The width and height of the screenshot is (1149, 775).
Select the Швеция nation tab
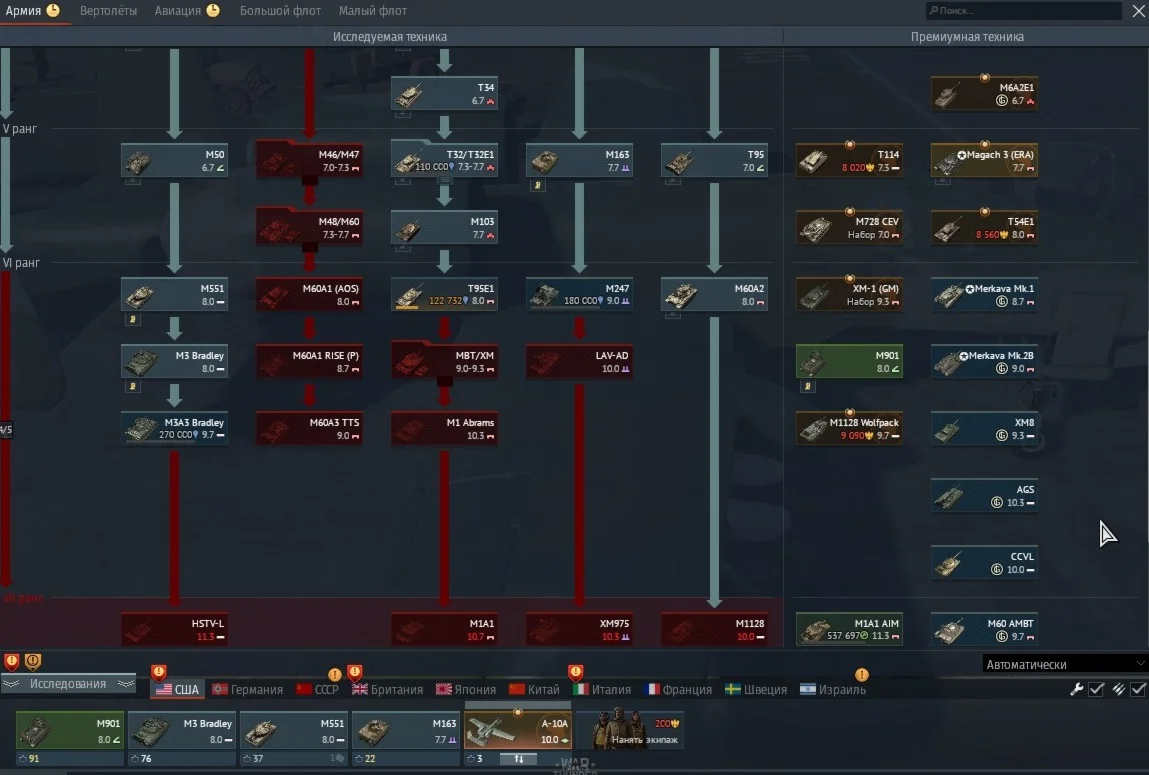(758, 689)
